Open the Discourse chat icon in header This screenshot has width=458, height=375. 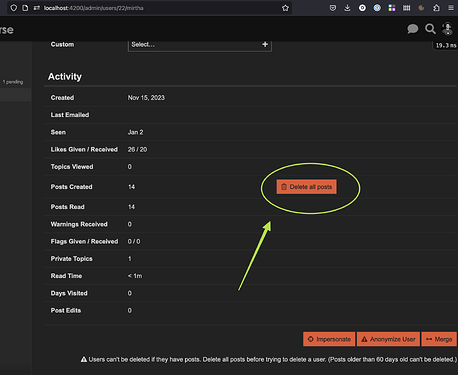pos(412,29)
